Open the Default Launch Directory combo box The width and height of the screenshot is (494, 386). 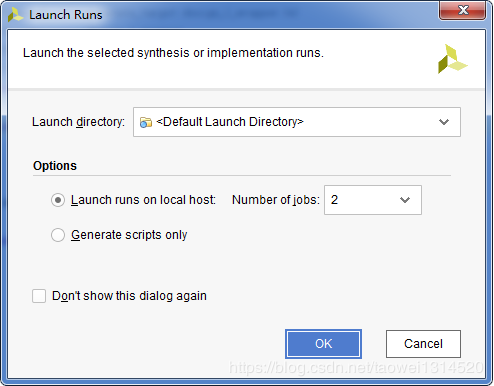(297, 122)
